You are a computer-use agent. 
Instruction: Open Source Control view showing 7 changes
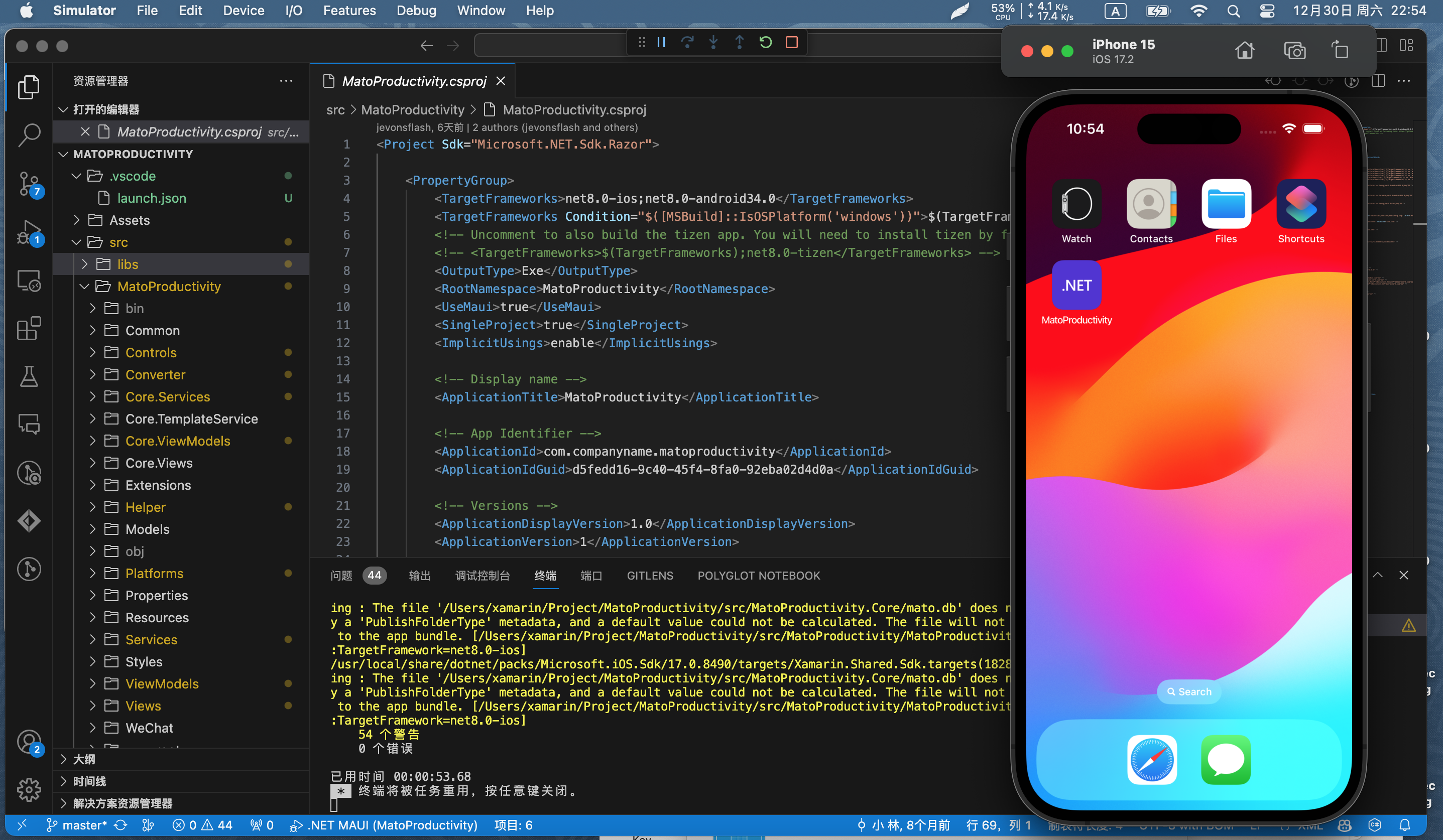[x=29, y=183]
